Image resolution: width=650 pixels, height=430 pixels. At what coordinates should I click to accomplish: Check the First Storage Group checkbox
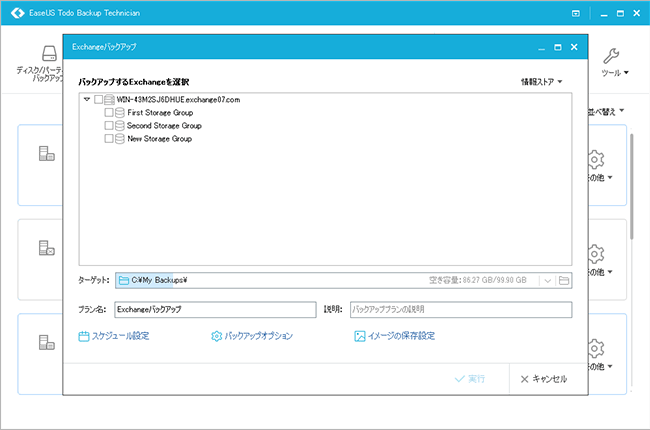coord(109,112)
